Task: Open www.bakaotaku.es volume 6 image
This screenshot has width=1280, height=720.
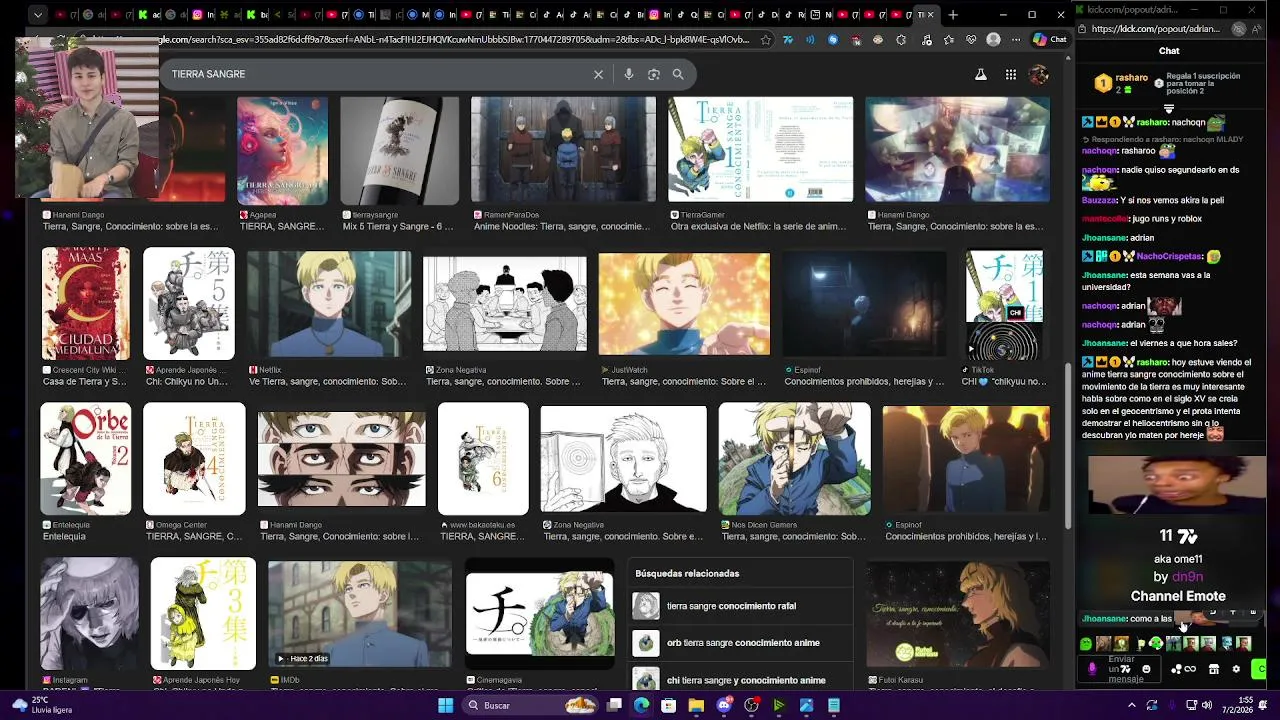Action: point(483,459)
